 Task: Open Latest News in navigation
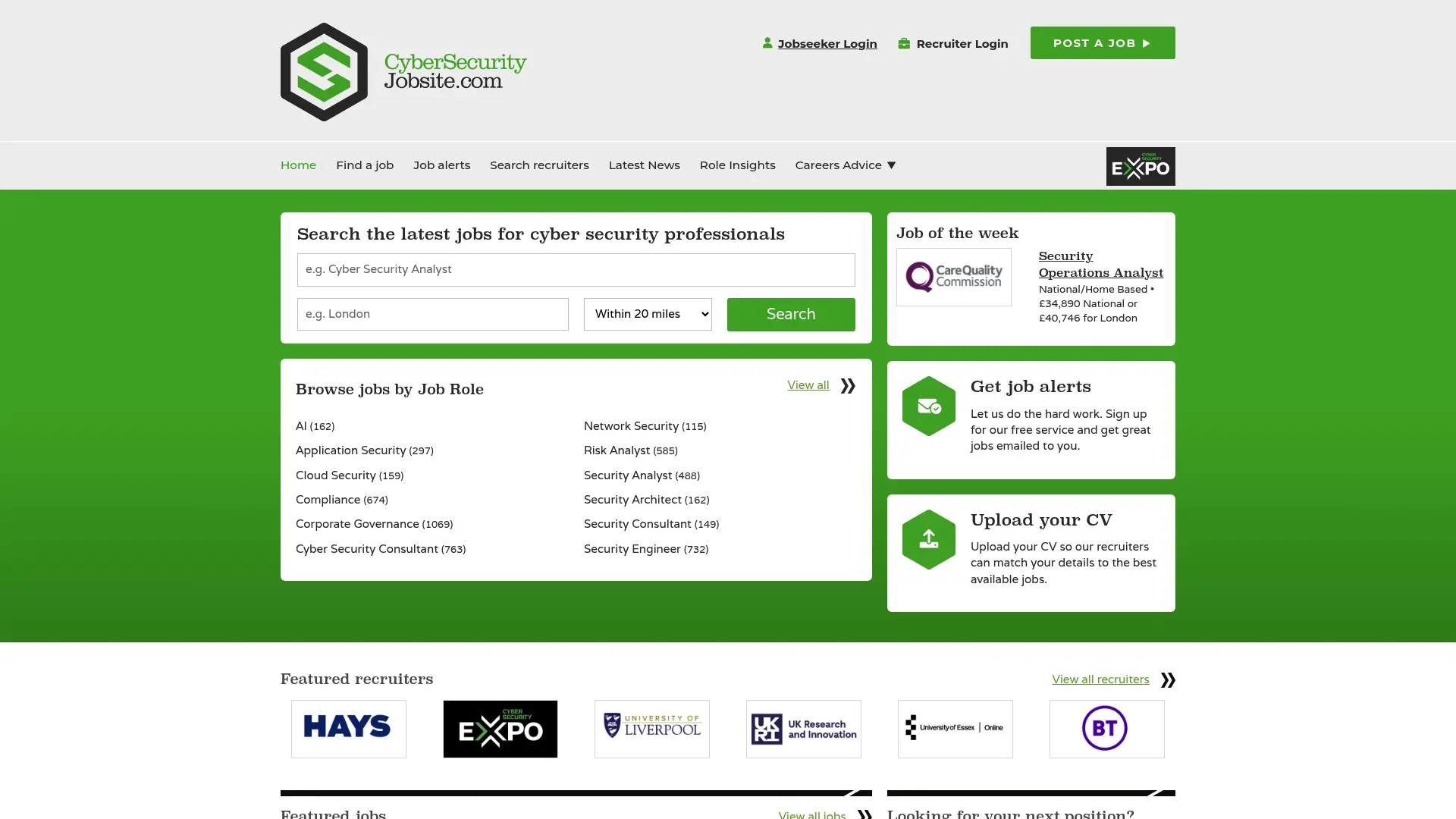[x=644, y=165]
